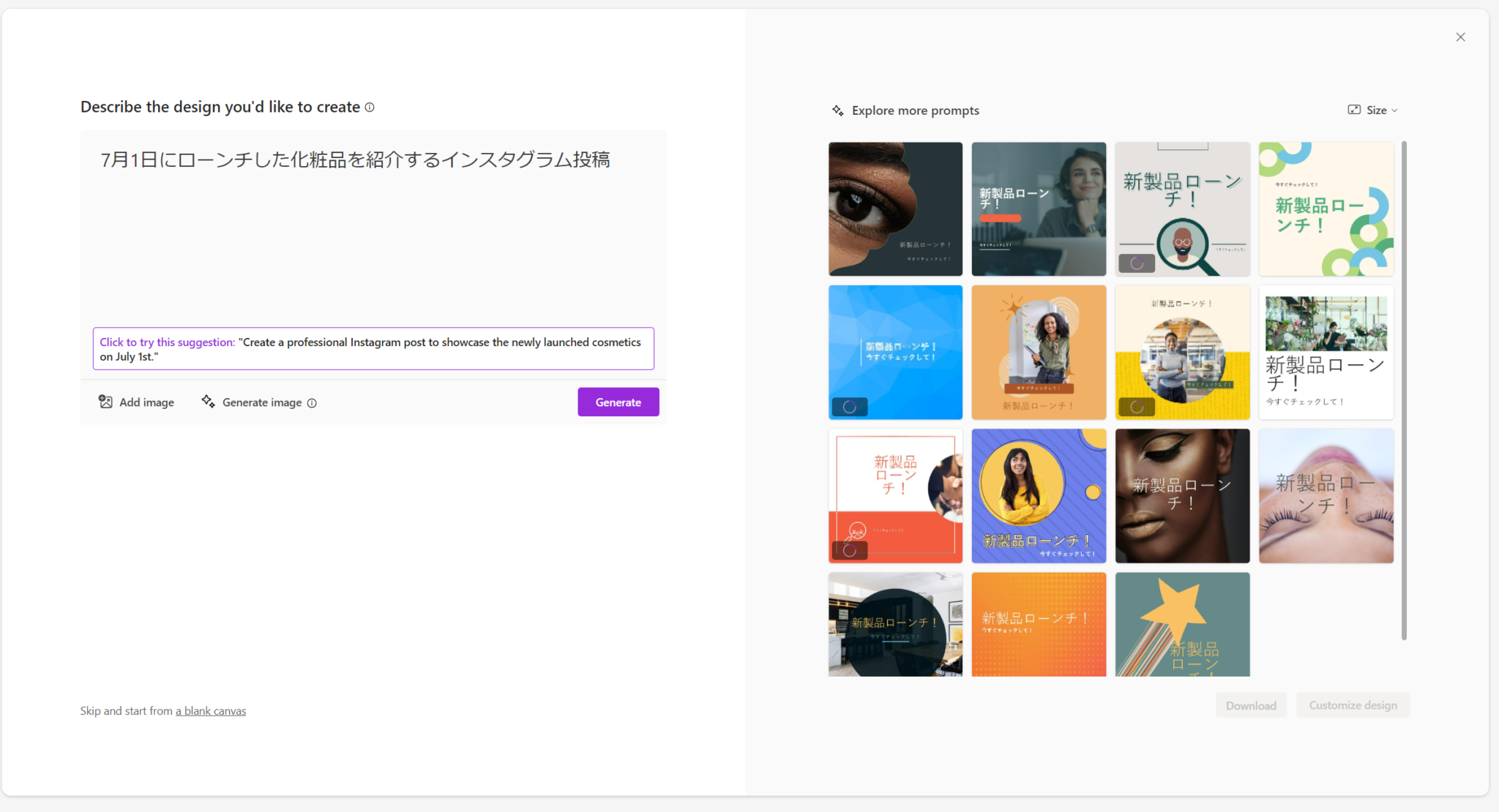Click the info icon beside the describe heading
The image size is (1499, 812).
tap(370, 107)
